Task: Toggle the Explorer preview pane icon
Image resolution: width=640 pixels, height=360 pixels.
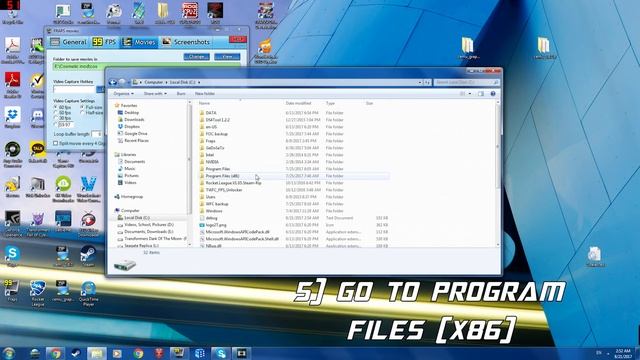Action: (481, 94)
